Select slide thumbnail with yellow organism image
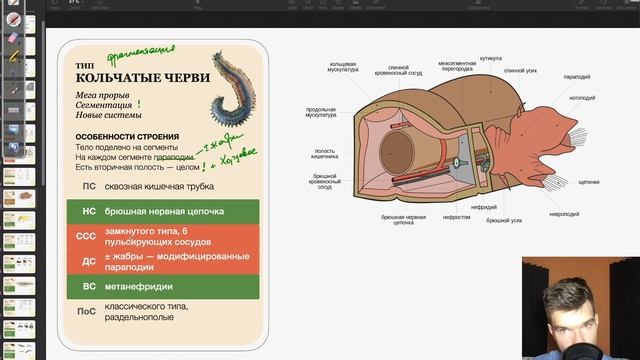 (x=19, y=220)
